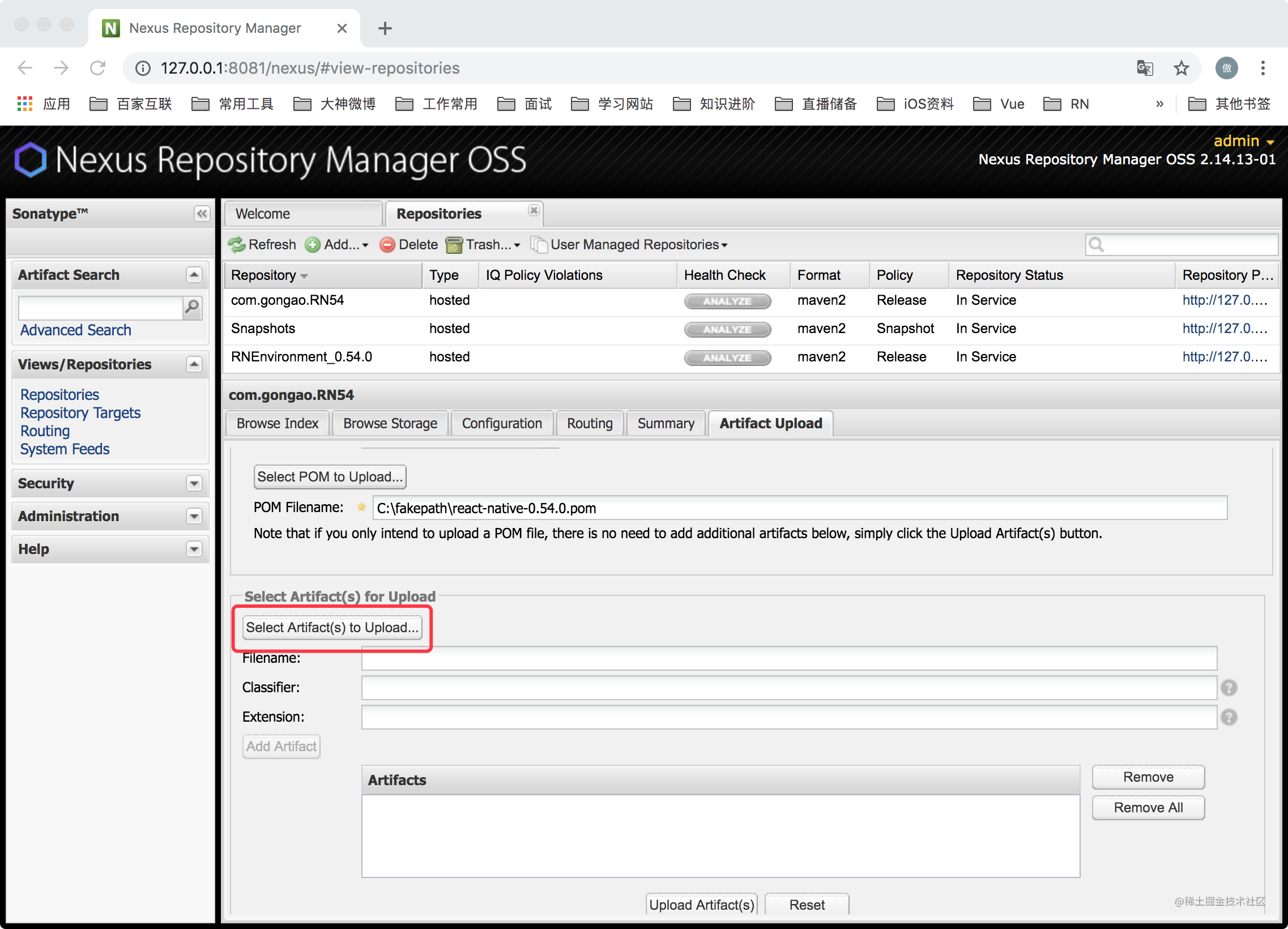Expand the Administration panel
This screenshot has width=1288, height=929.
coord(194,516)
